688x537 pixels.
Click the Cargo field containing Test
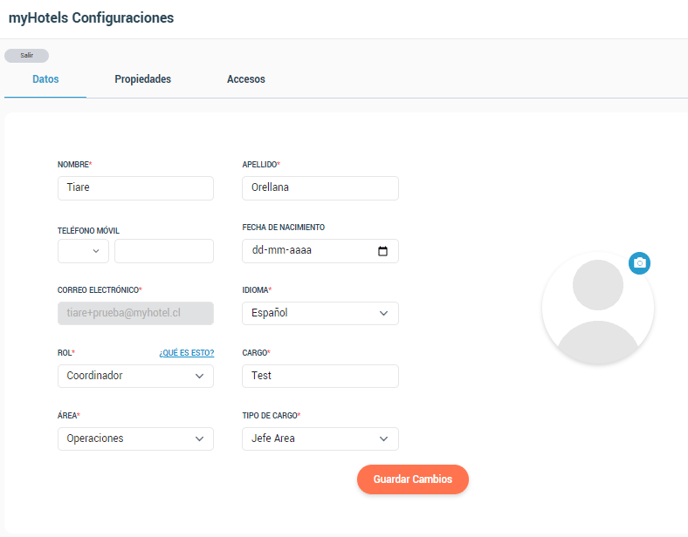[x=320, y=376]
